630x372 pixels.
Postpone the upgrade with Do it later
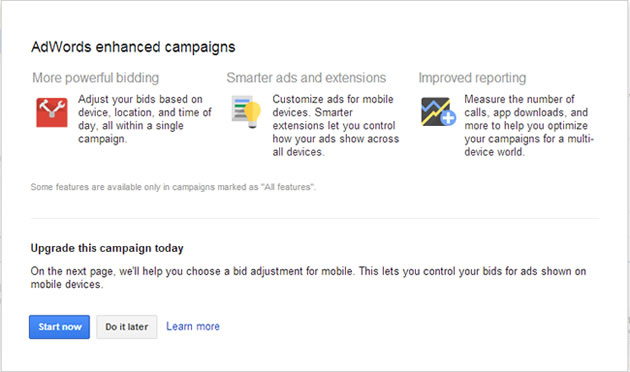(x=127, y=327)
